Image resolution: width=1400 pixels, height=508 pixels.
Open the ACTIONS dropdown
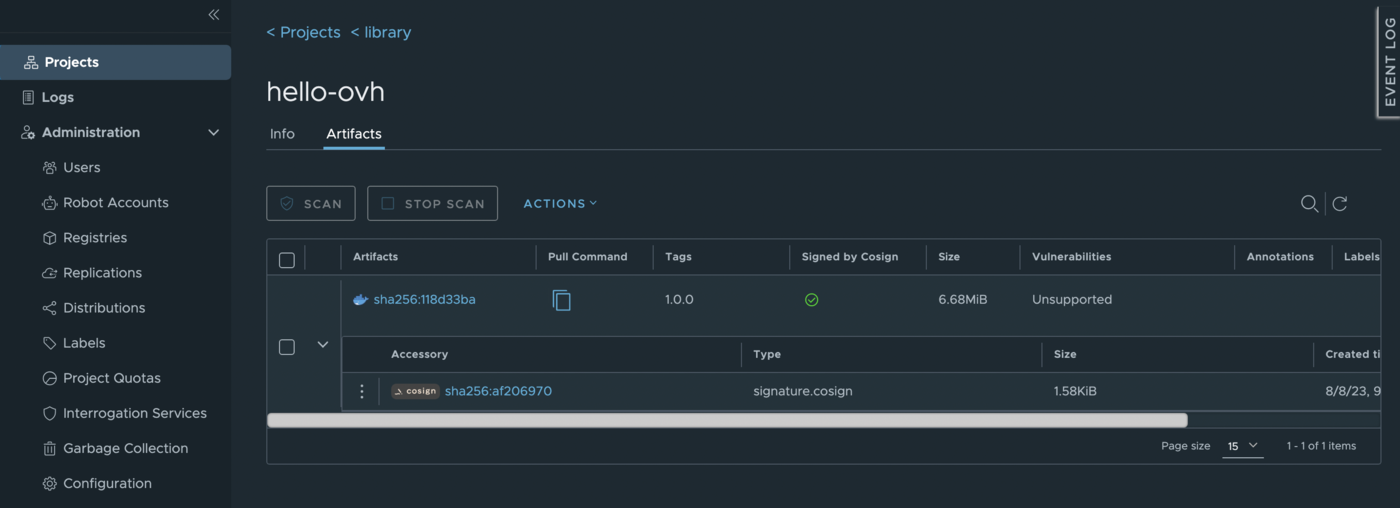pyautogui.click(x=560, y=203)
